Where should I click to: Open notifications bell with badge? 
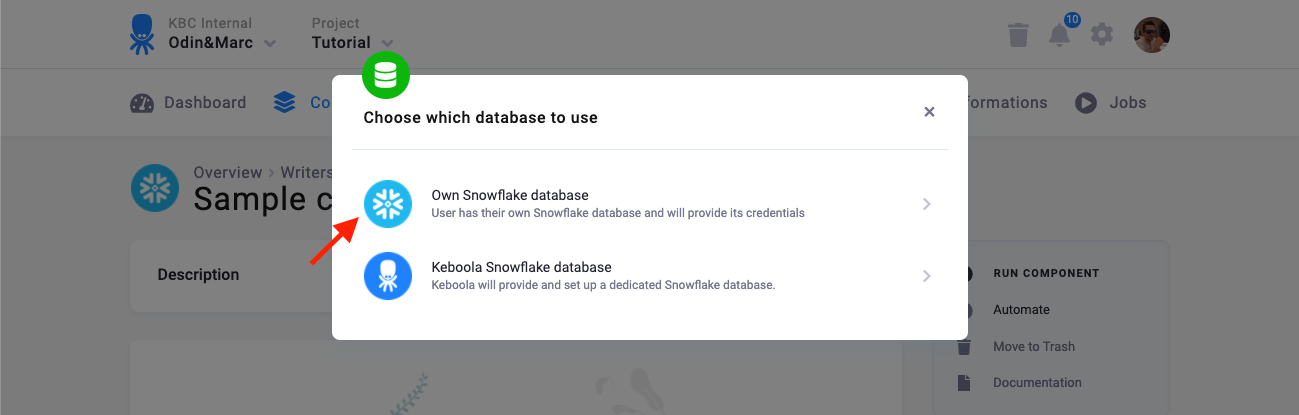point(1061,32)
